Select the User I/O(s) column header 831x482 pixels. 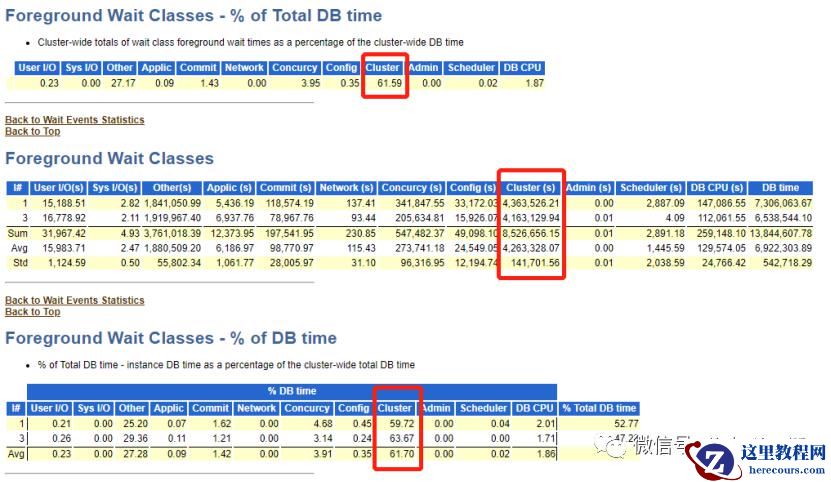58,188
